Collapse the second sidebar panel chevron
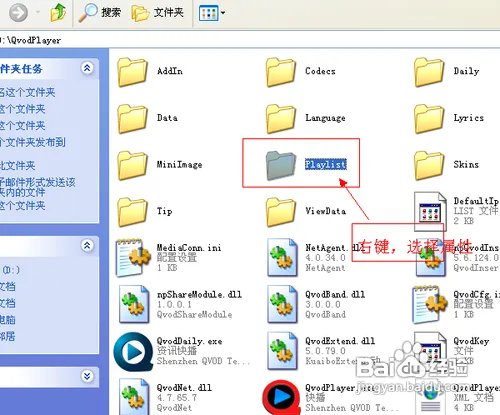Screen dimensions: 500x415 (x=87, y=246)
